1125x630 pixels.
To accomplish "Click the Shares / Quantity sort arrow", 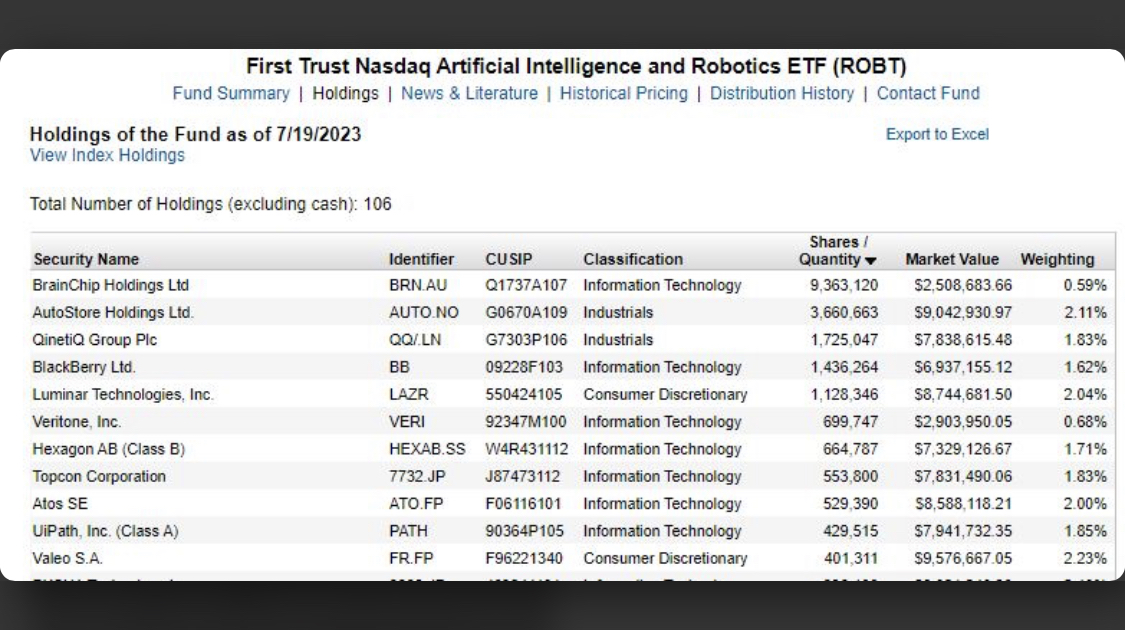I will [871, 261].
